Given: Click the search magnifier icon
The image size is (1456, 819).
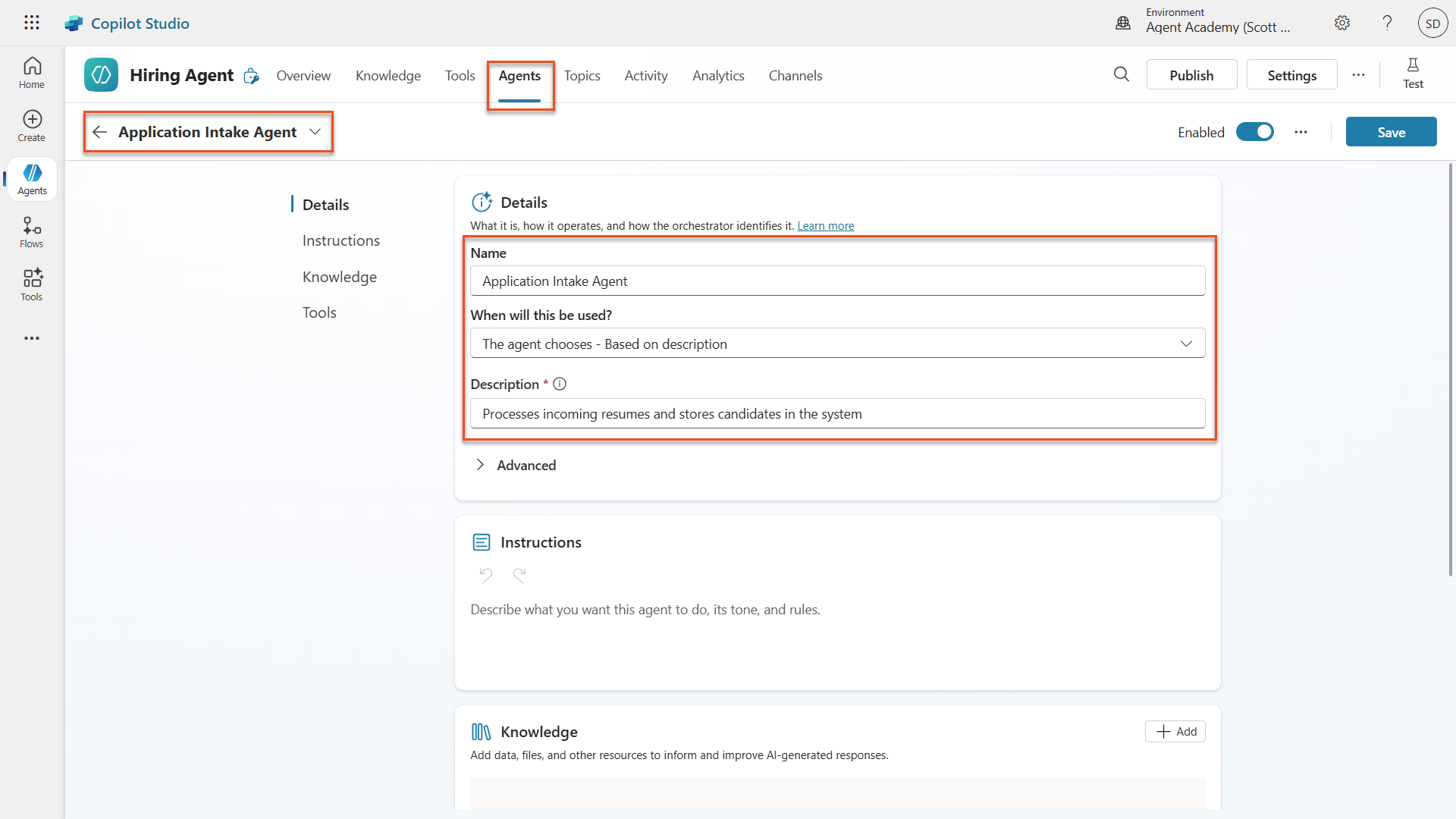Looking at the screenshot, I should tap(1122, 74).
